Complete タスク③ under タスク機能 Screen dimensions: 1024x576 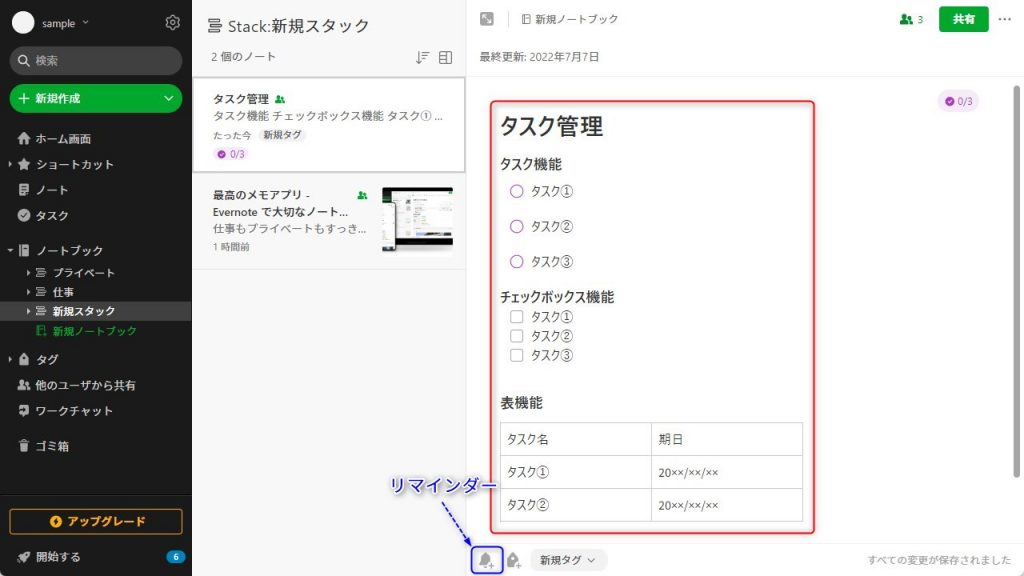pos(517,262)
